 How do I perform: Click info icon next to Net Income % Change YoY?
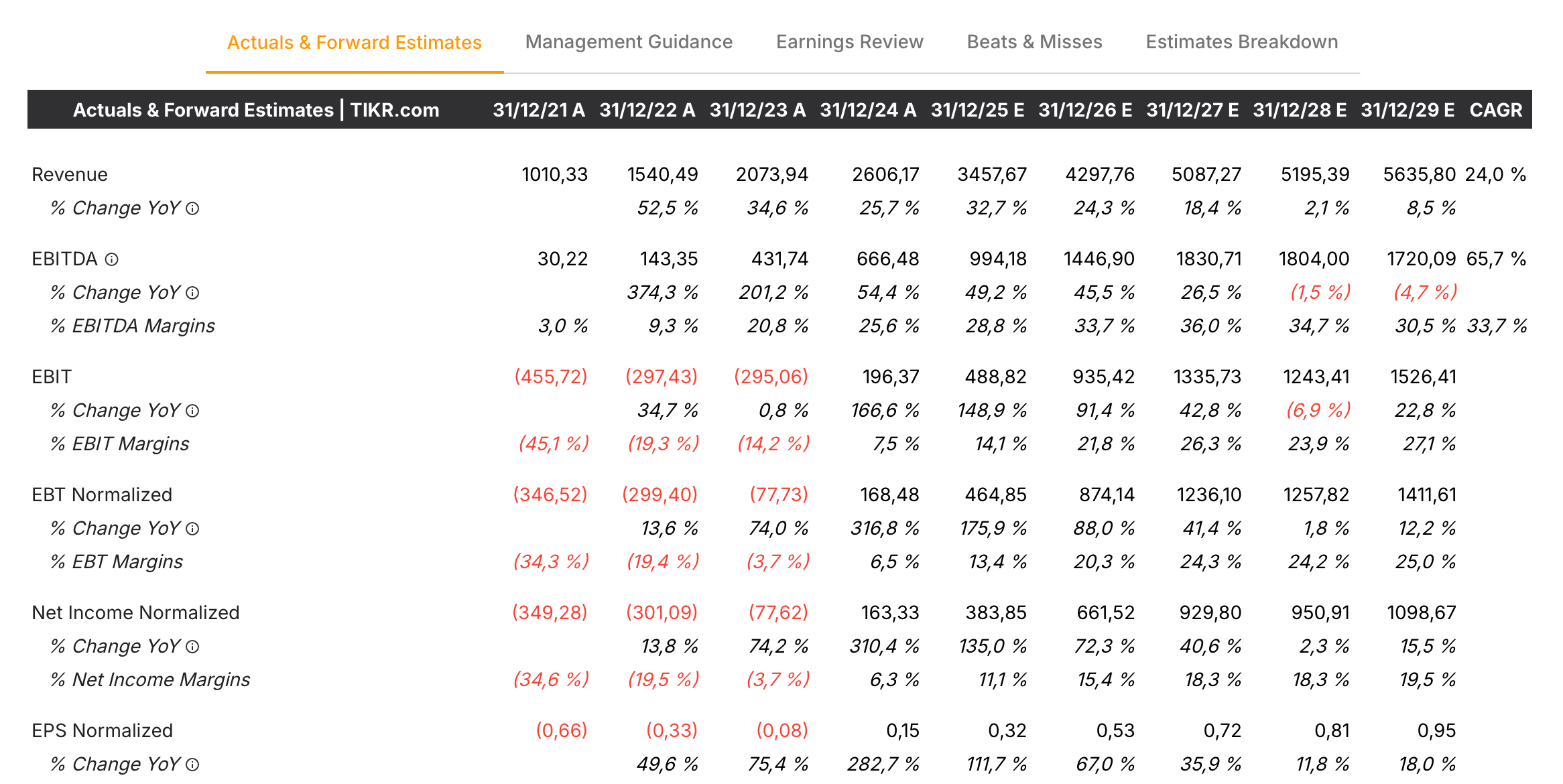point(192,647)
